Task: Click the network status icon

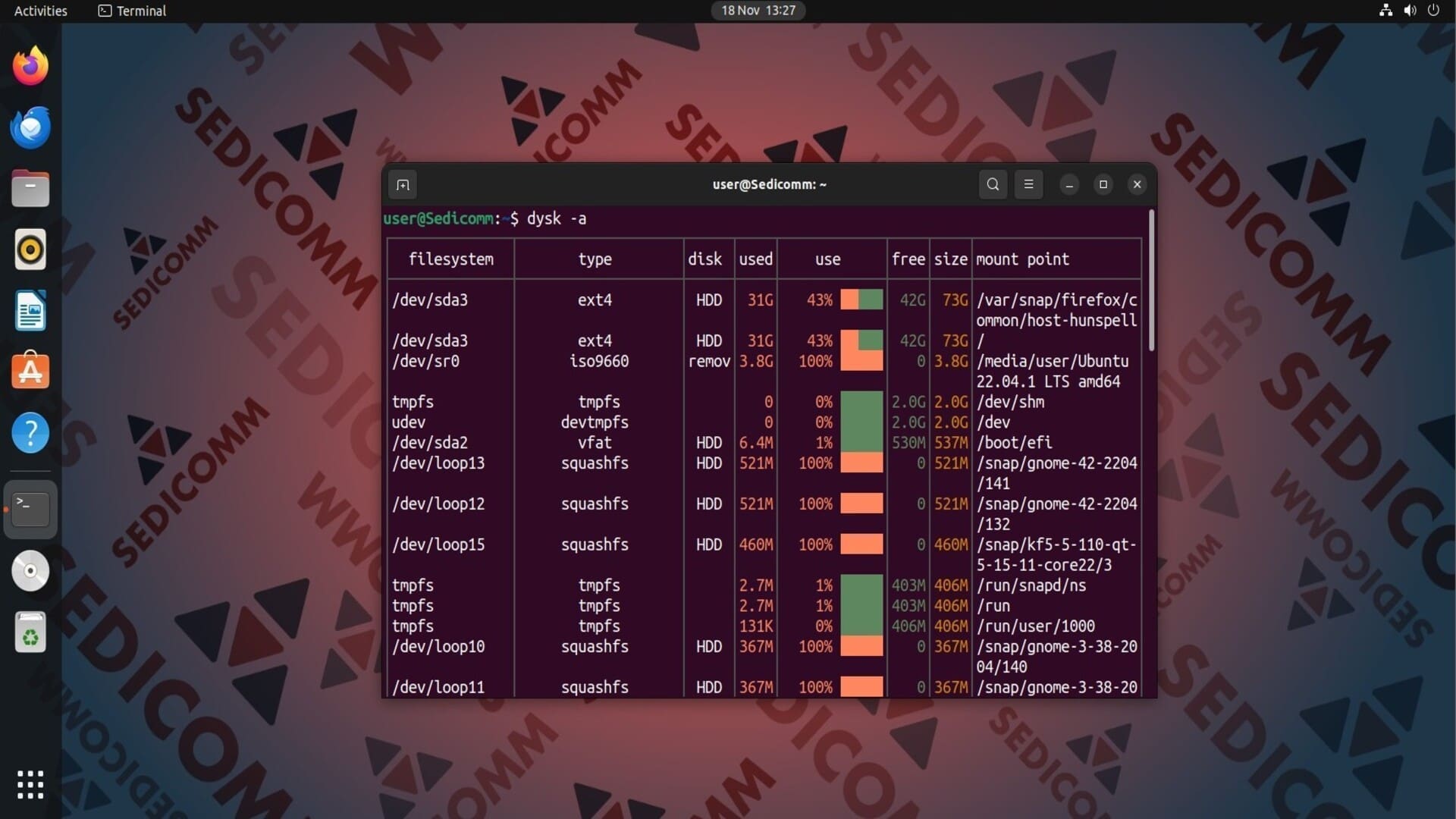Action: pyautogui.click(x=1385, y=11)
